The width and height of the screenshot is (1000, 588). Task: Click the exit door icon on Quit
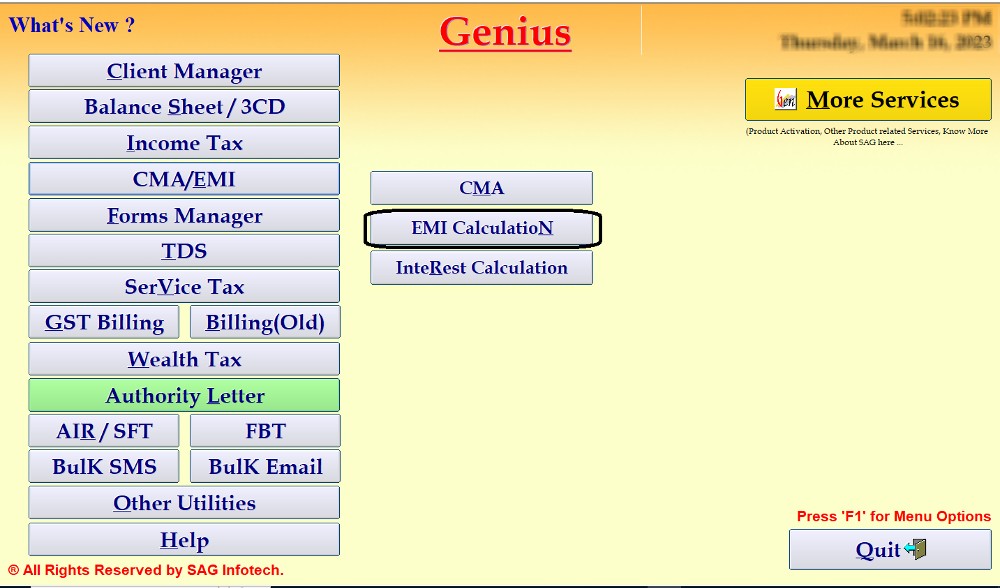[x=915, y=549]
